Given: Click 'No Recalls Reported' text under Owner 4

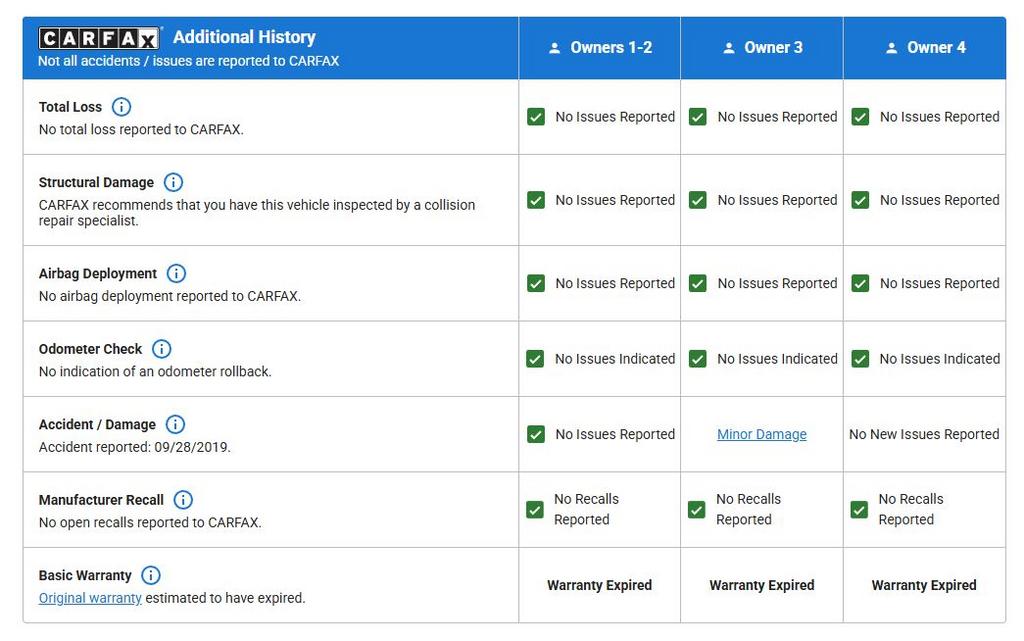Looking at the screenshot, I should pyautogui.click(x=911, y=509).
